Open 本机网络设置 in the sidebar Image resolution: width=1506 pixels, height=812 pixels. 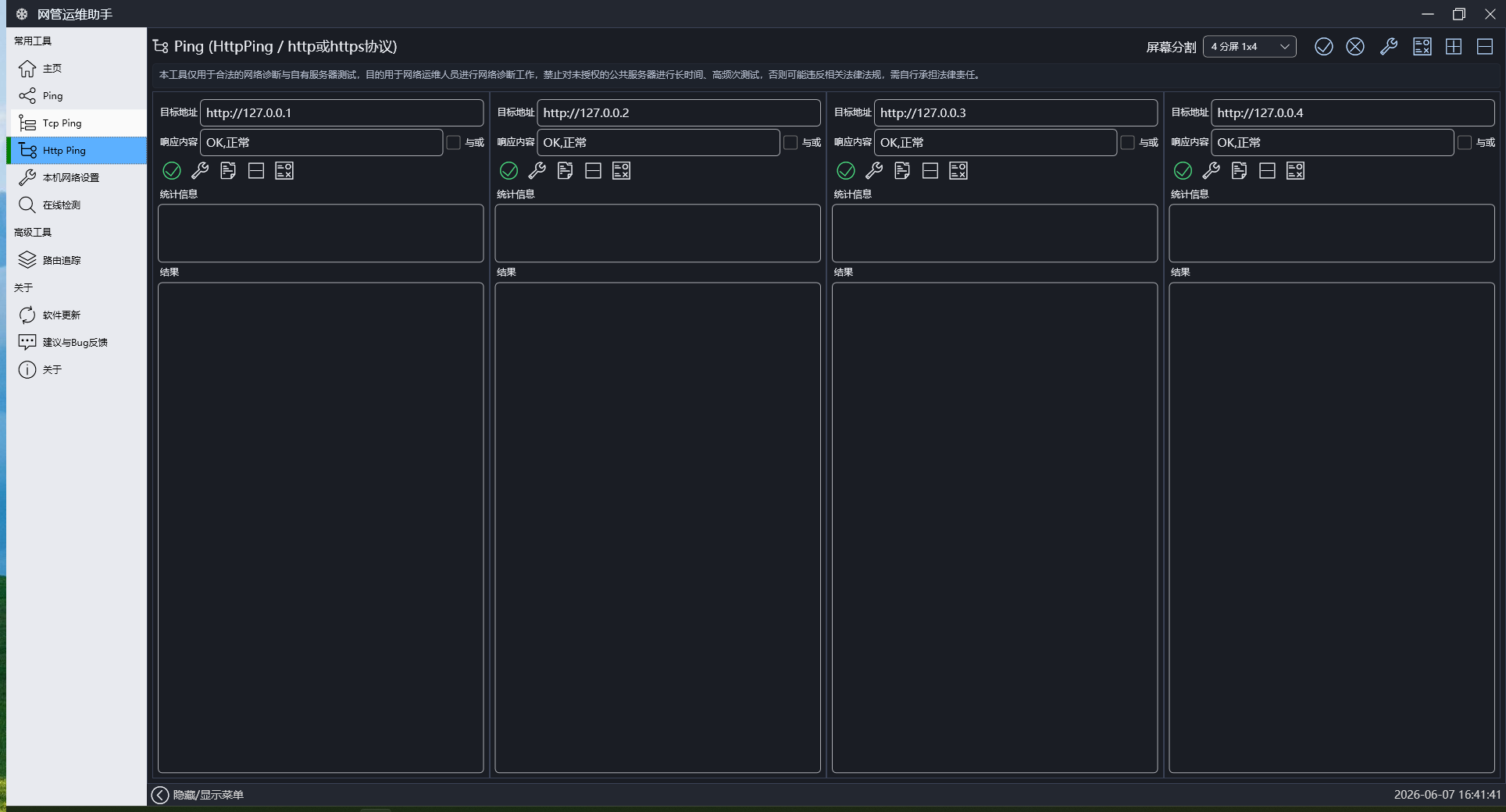click(77, 178)
